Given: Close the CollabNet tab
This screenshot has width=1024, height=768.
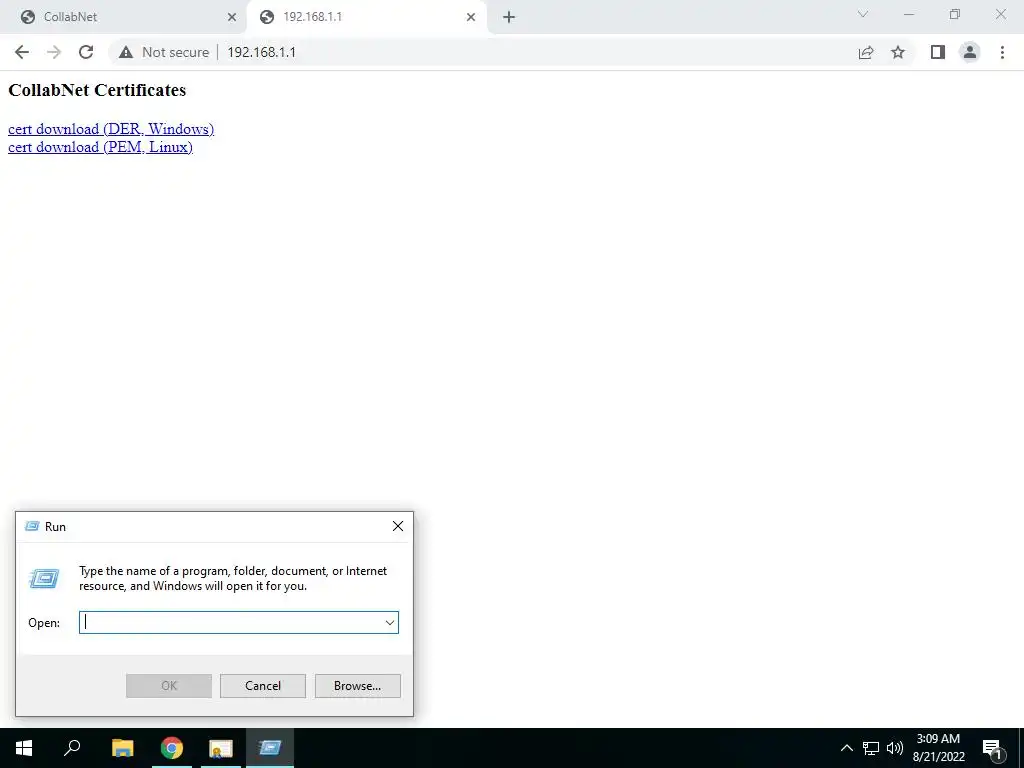Looking at the screenshot, I should click(x=232, y=17).
